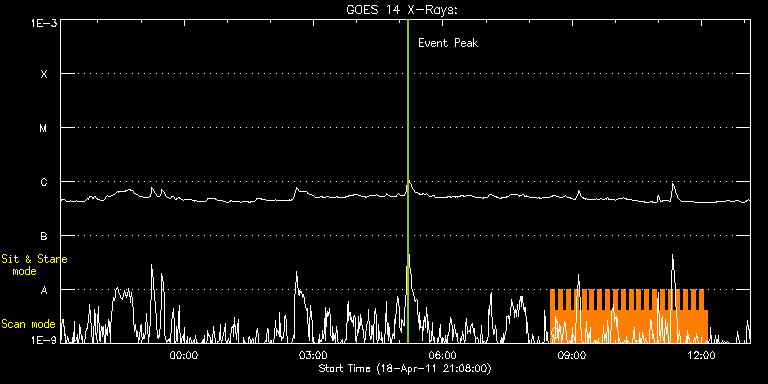Viewport: 768px width, 384px height.
Task: Click the GOES 14 X-Rays title
Action: coord(402,10)
